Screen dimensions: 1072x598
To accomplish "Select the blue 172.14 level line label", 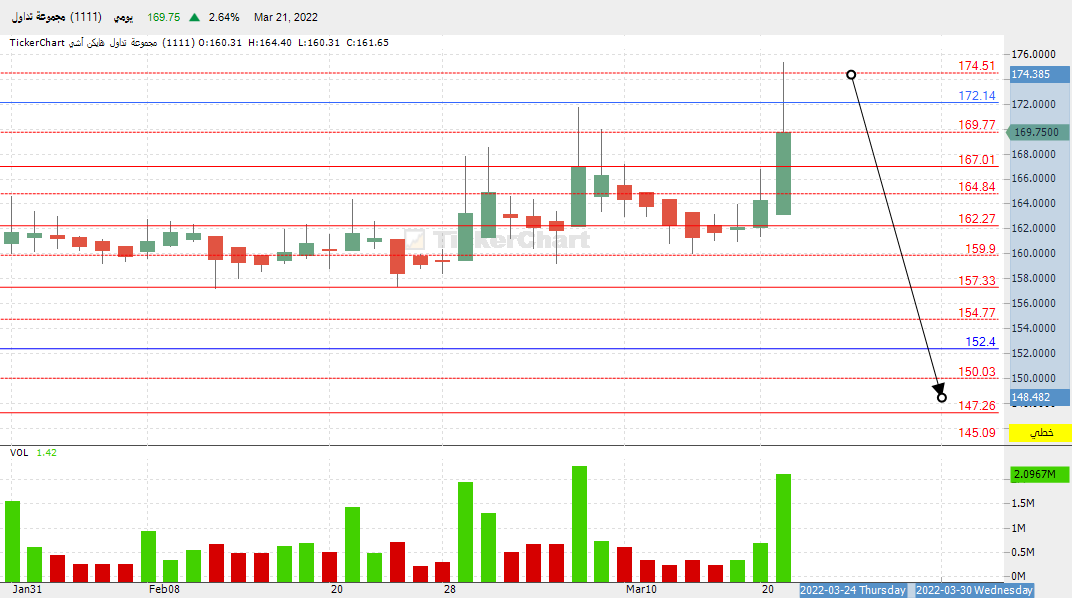I will 977,96.
